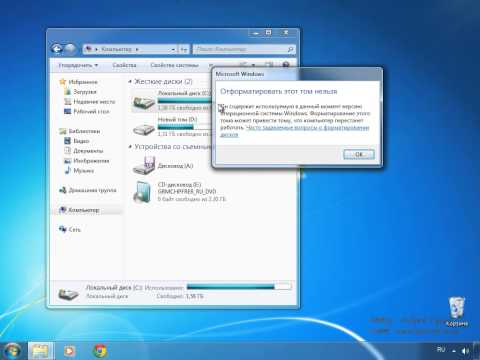Select the floppy drive (A:) icon
The width and height of the screenshot is (480, 360).
(144, 166)
